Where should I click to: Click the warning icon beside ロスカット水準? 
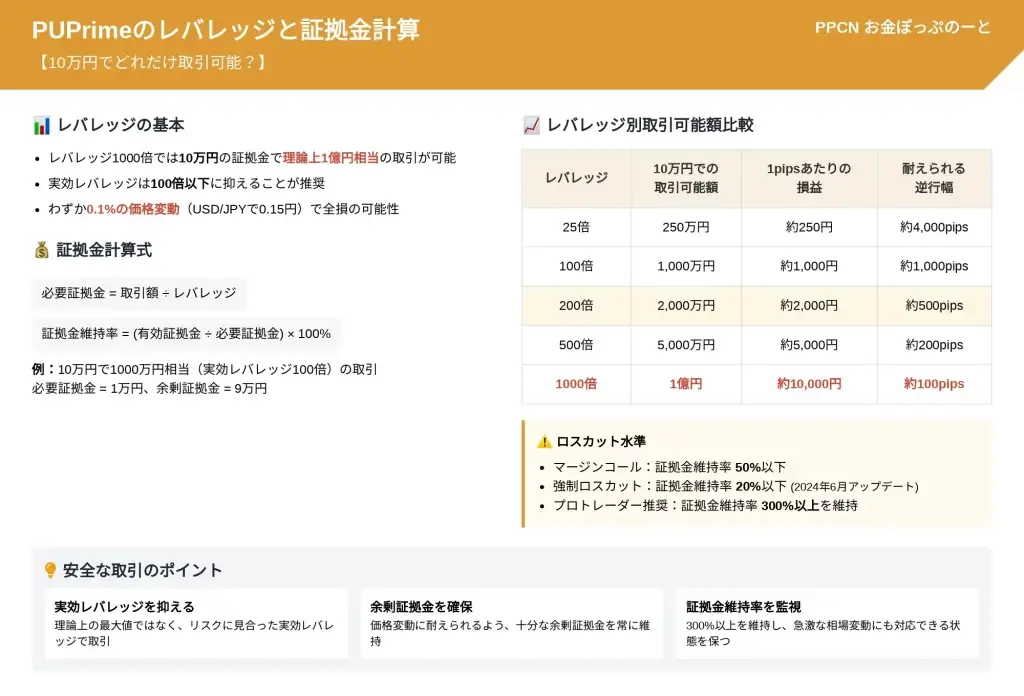tap(544, 441)
